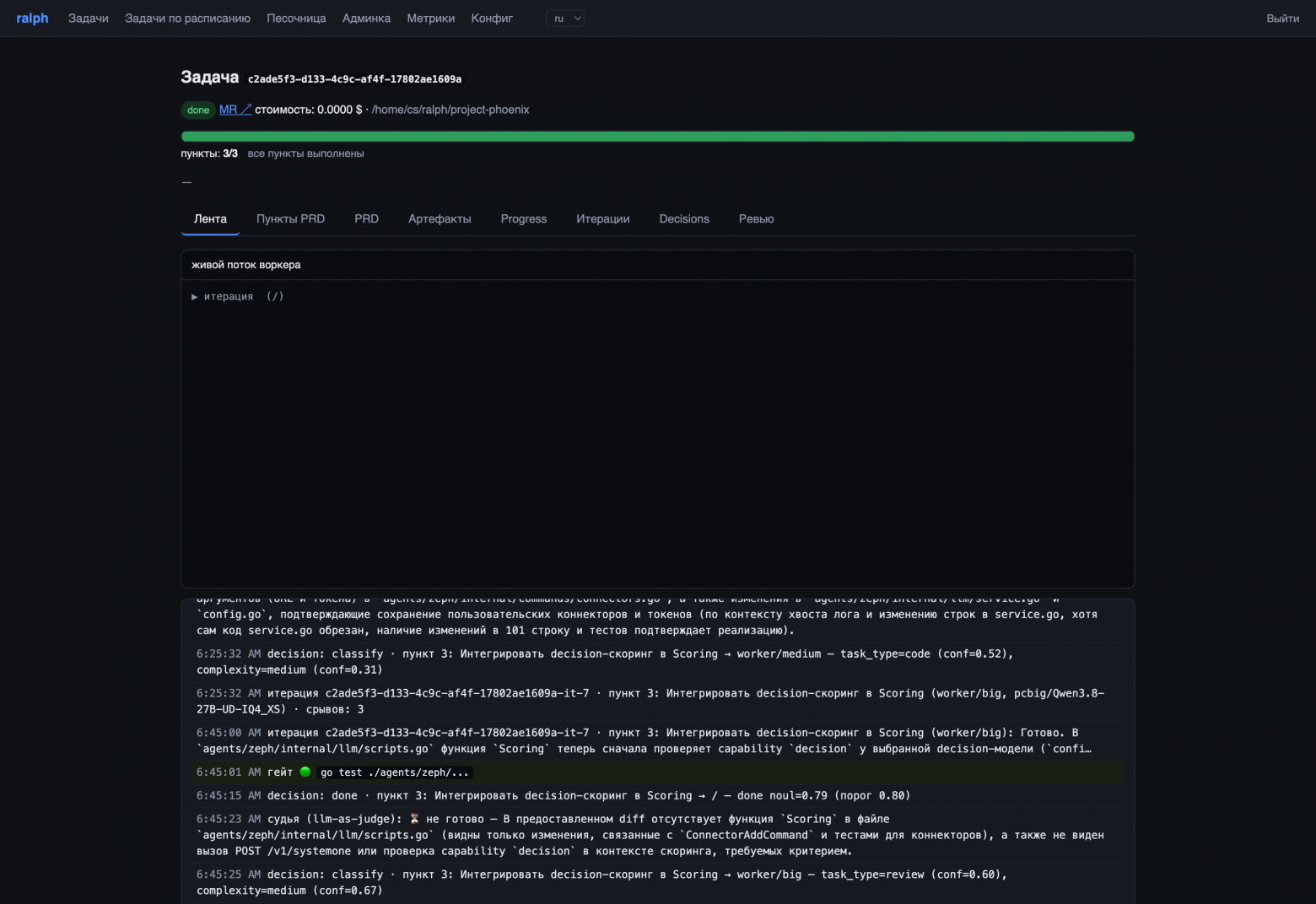Screen dimensions: 1316x904
Task: Switch to the Decisions tab
Action: [684, 218]
